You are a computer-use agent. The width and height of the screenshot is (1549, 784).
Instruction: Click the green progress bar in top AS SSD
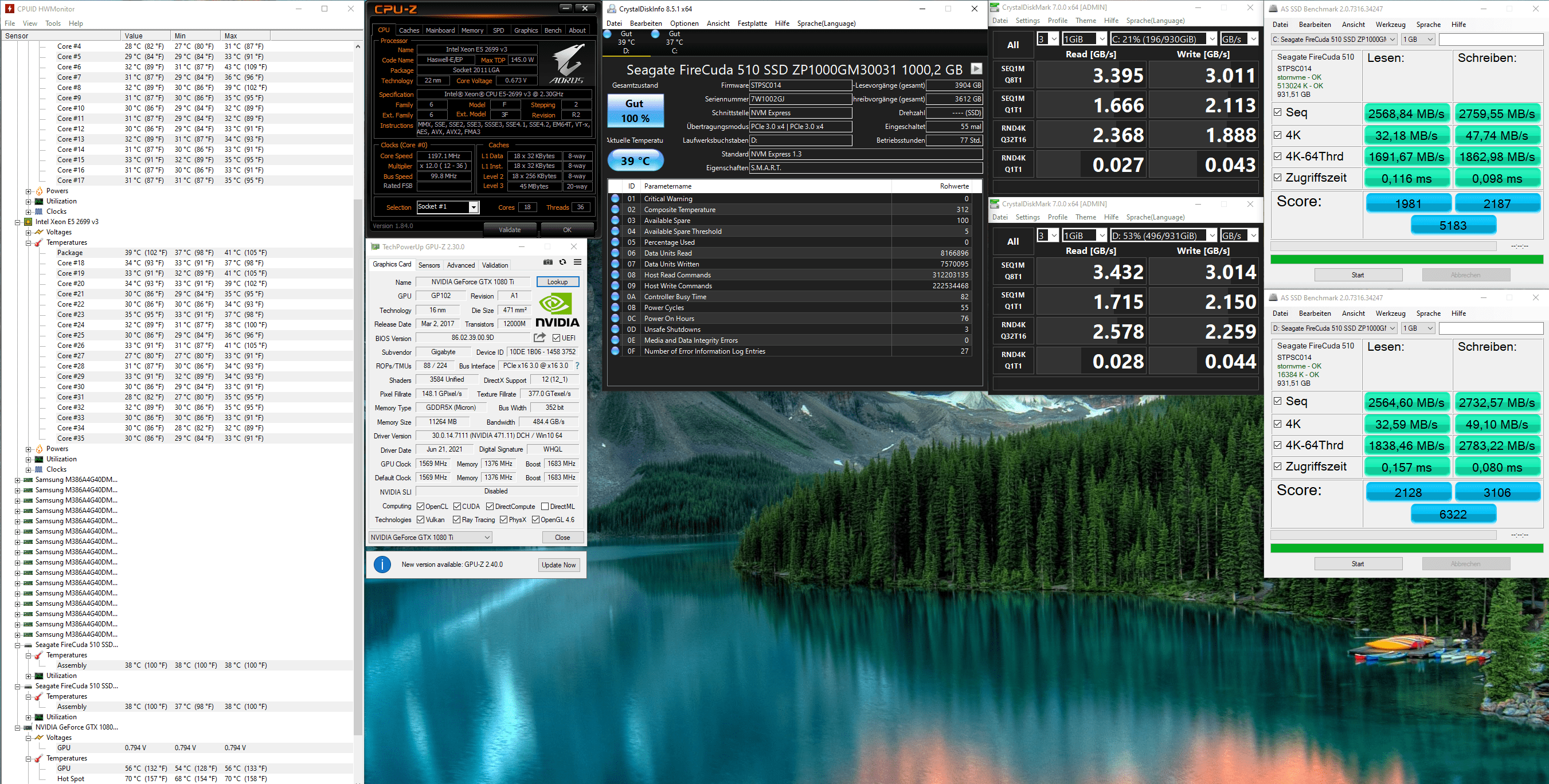pyautogui.click(x=1406, y=259)
